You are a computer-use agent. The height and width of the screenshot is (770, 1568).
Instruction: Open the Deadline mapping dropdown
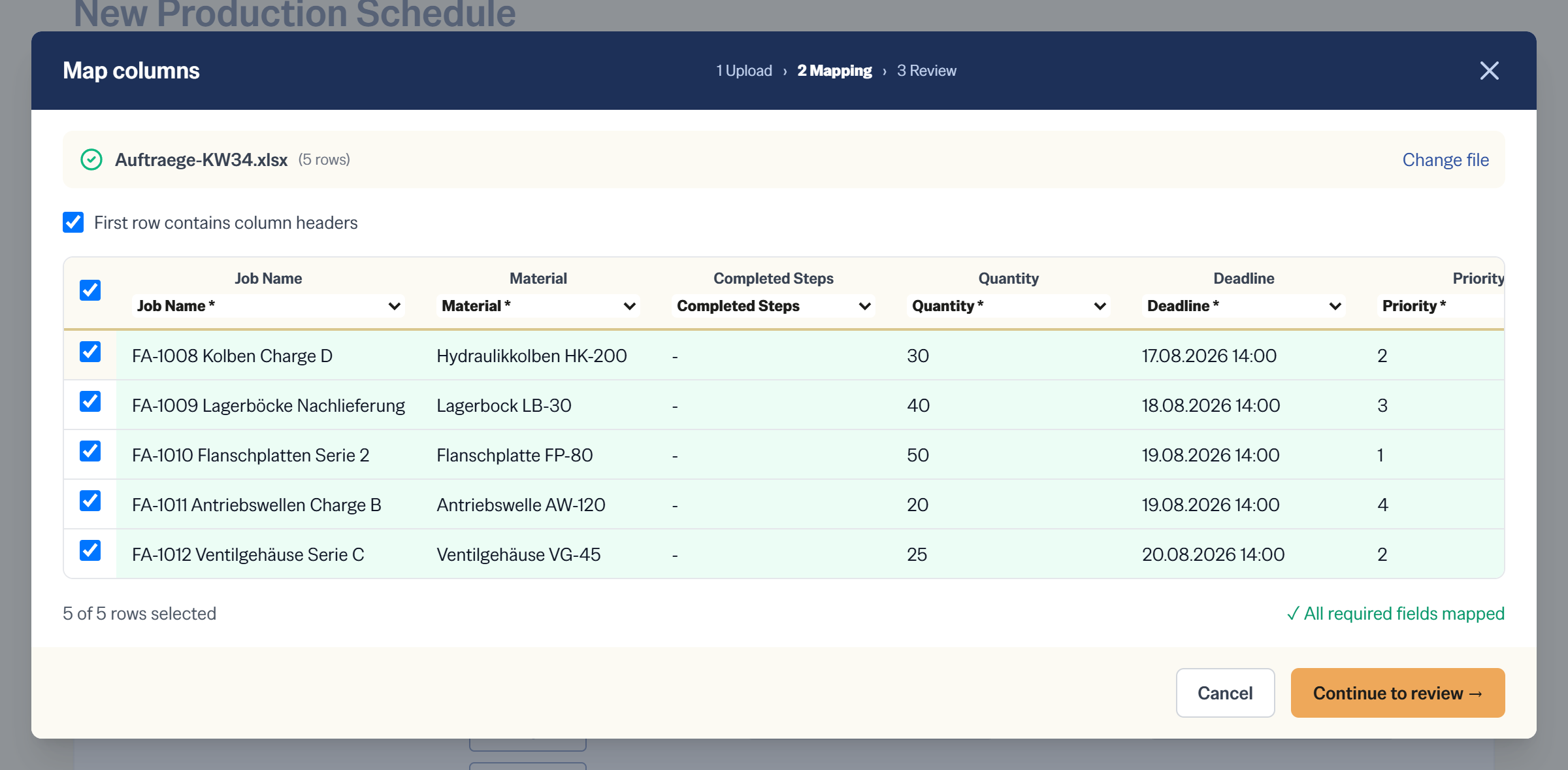click(x=1244, y=306)
